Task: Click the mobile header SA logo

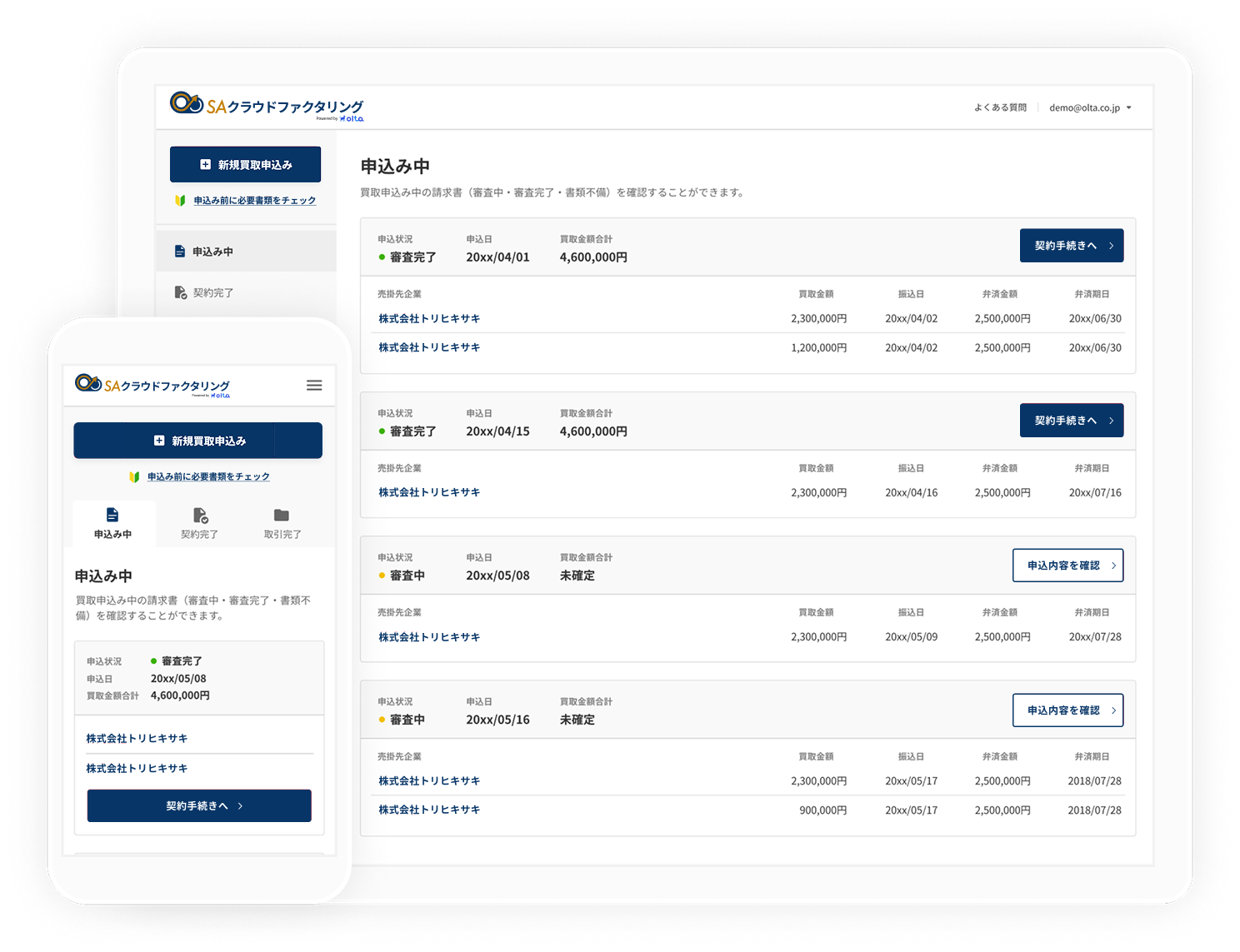Action: tap(152, 385)
